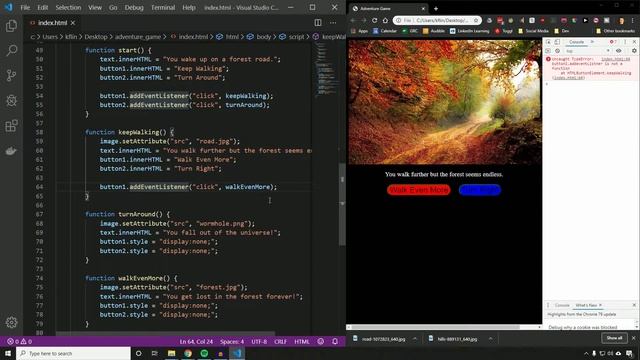Open View menu in VS Code
The image size is (640, 360).
[95, 7]
